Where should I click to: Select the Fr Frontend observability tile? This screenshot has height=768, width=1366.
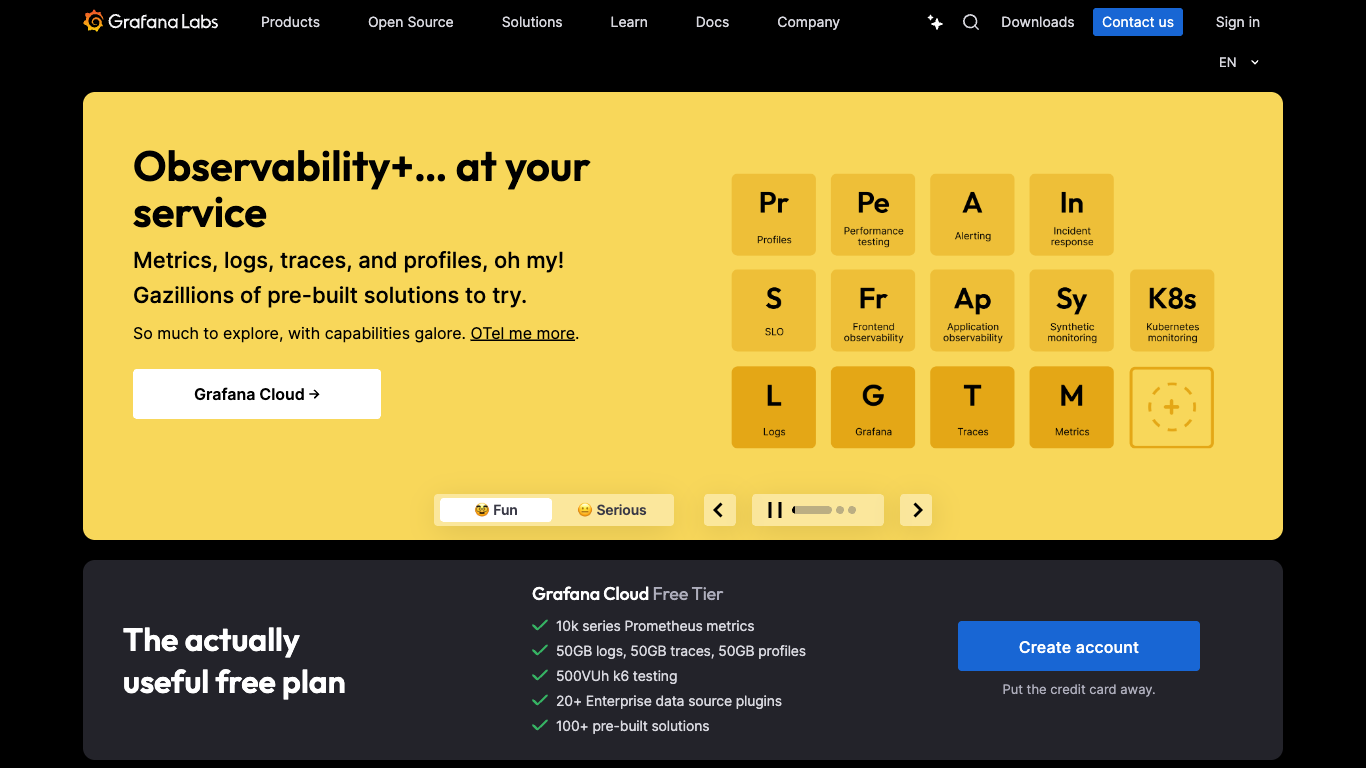873,311
